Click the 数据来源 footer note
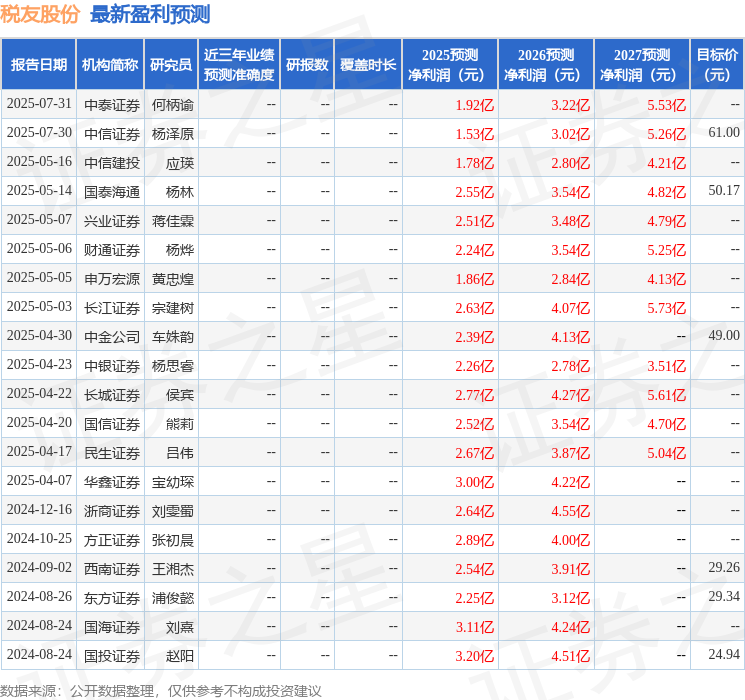 pyautogui.click(x=161, y=690)
